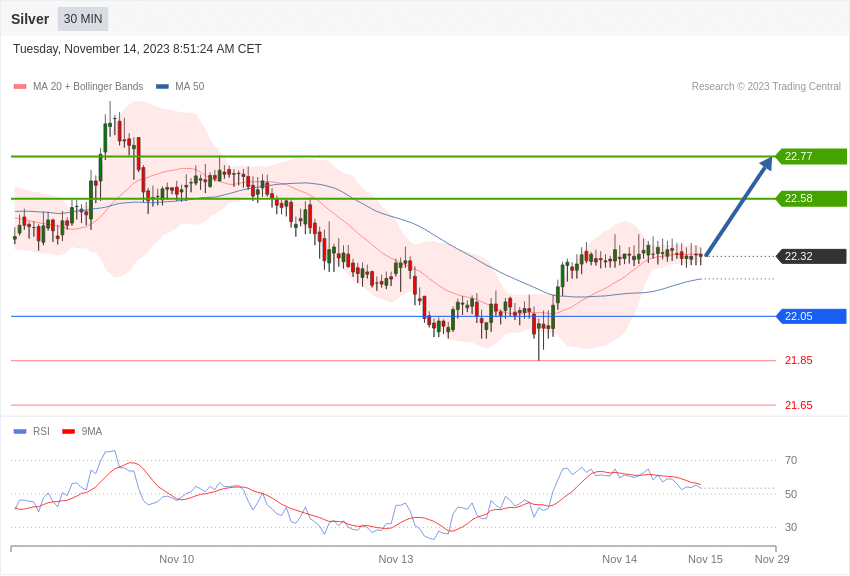Click the 22.32 current price tag
The height and width of the screenshot is (576, 850).
click(812, 256)
